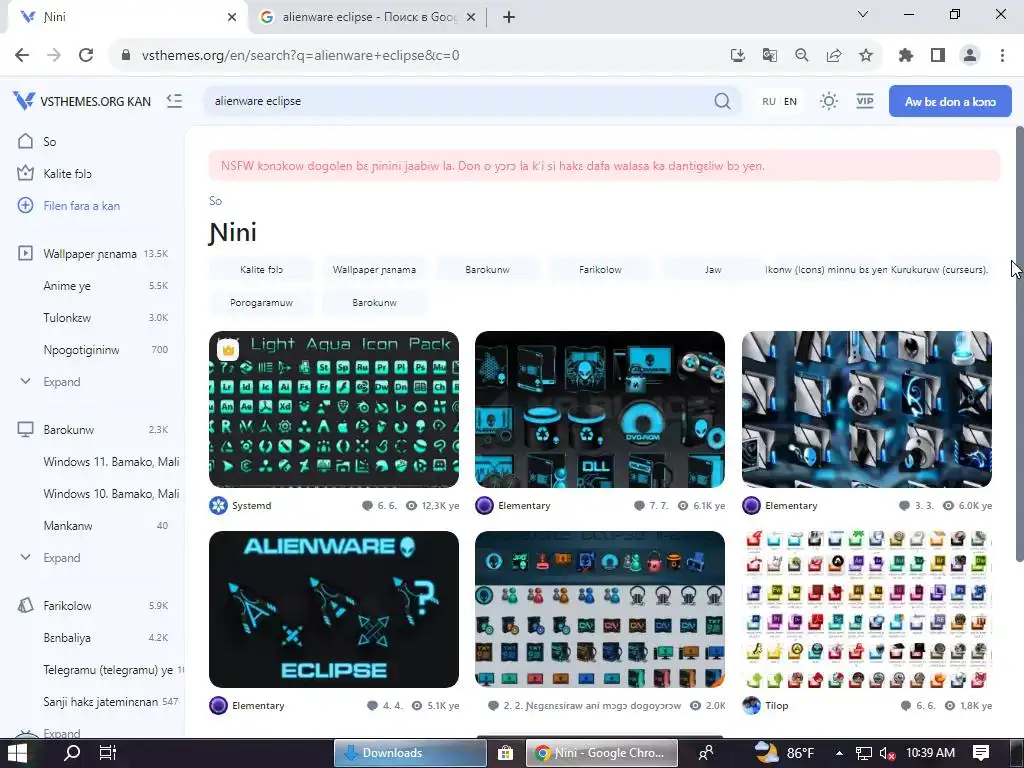Click the Systemd author avatar
Screen dimensions: 1024x768
coord(218,505)
